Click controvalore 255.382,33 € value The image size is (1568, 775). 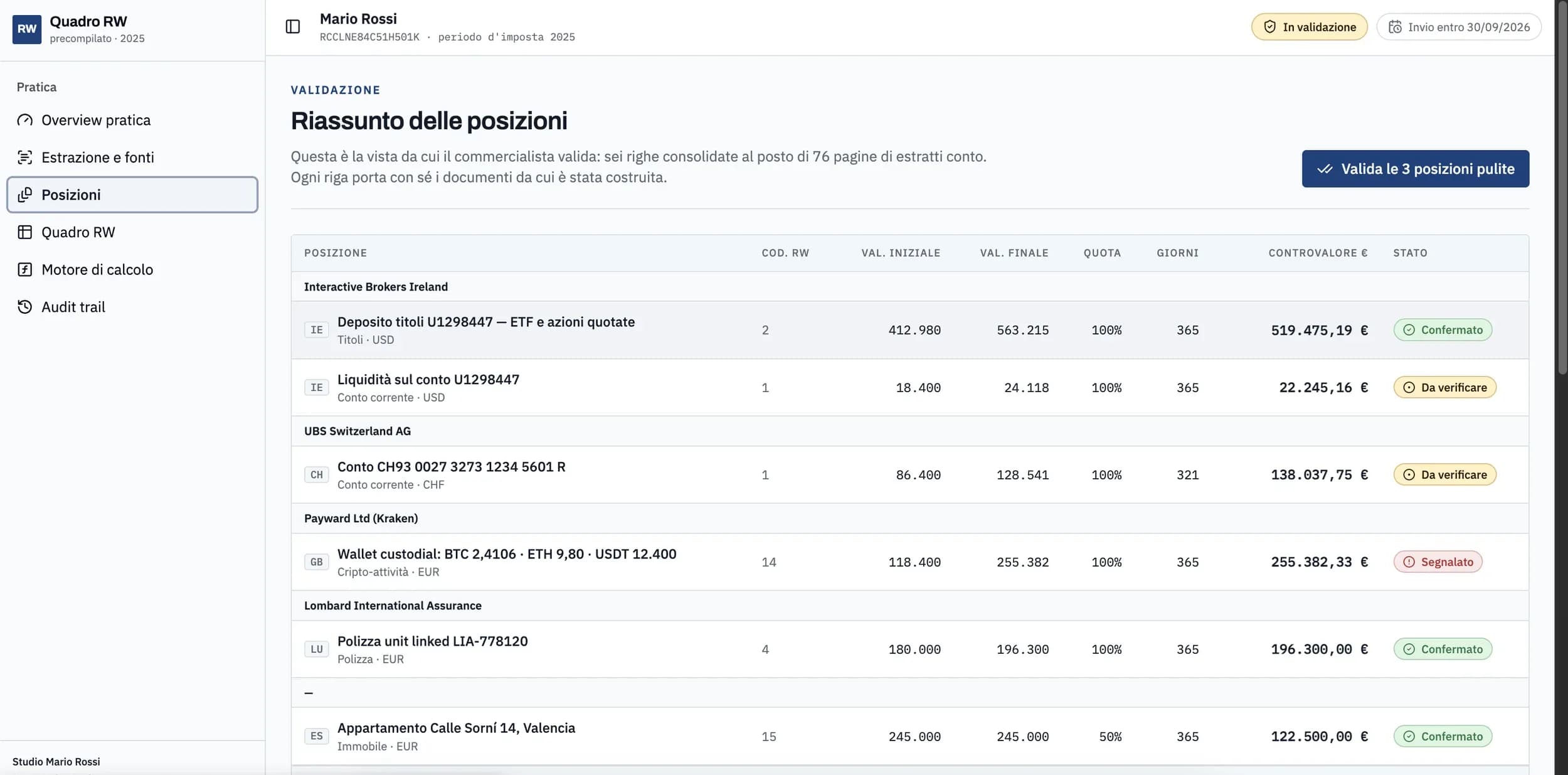[1320, 562]
